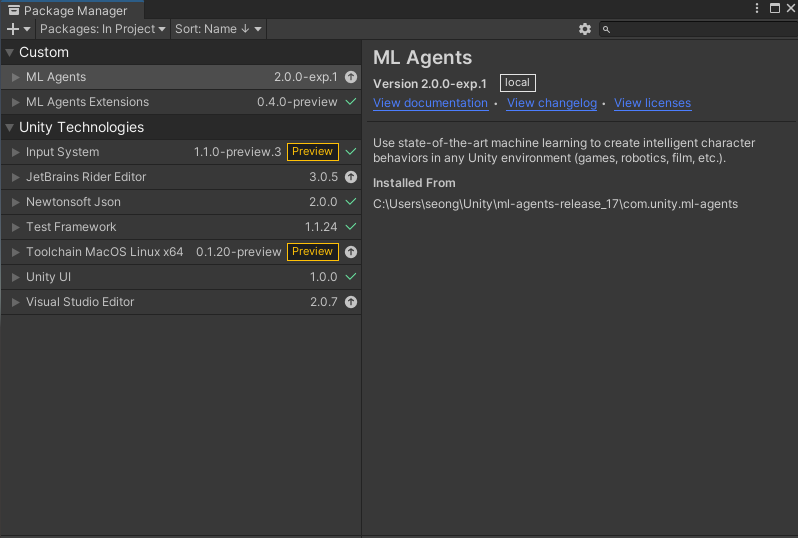This screenshot has width=798, height=538.
Task: Click the update arrow icon for Toolchain MacOS Linux x64
Action: tap(351, 252)
